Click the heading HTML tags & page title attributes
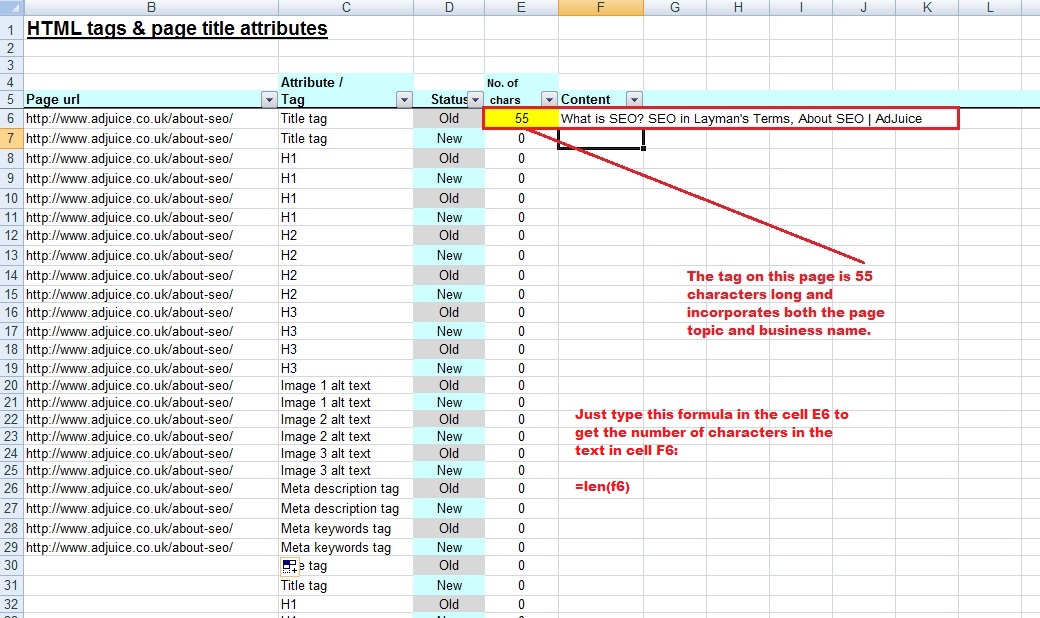The width and height of the screenshot is (1040, 618). pyautogui.click(x=175, y=28)
